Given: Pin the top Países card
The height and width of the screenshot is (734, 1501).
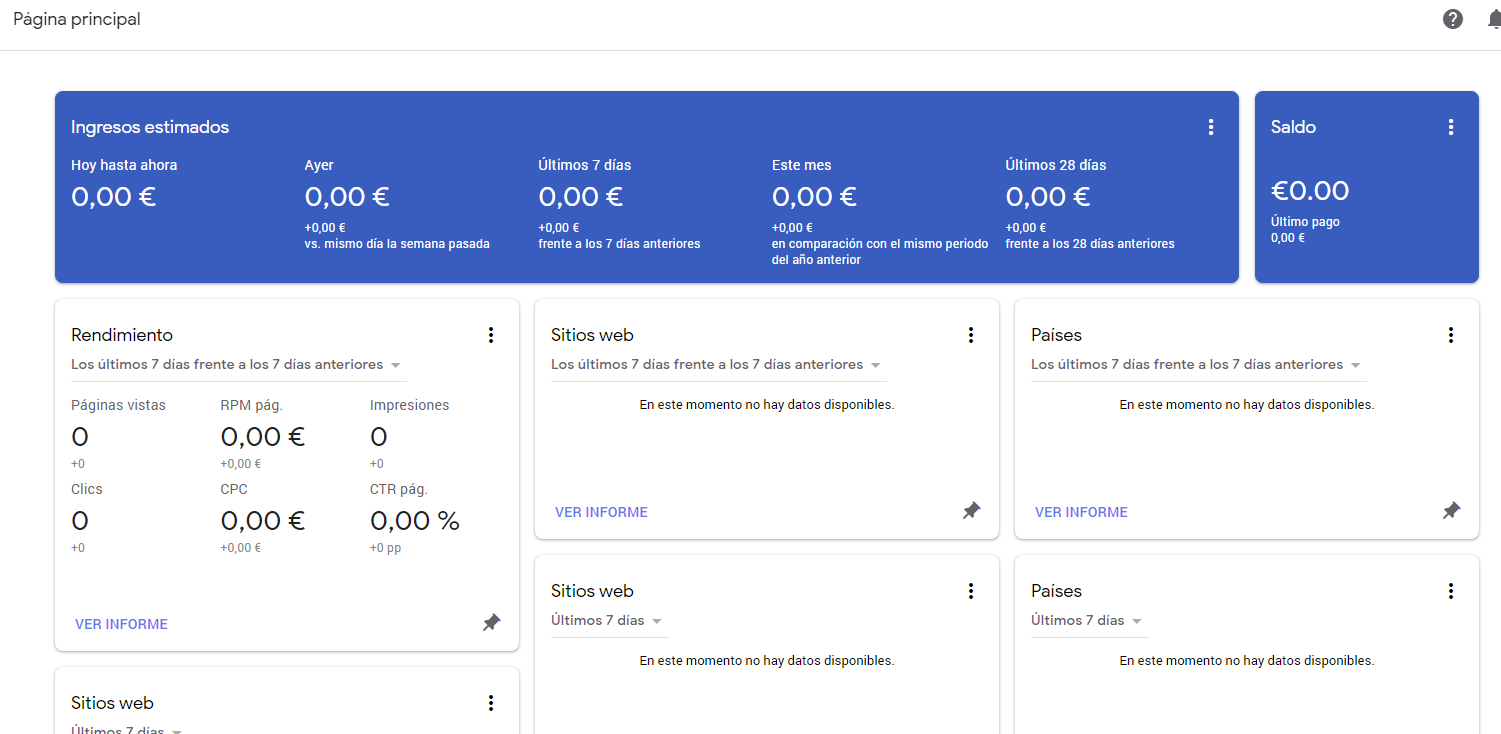Looking at the screenshot, I should click(1451, 511).
